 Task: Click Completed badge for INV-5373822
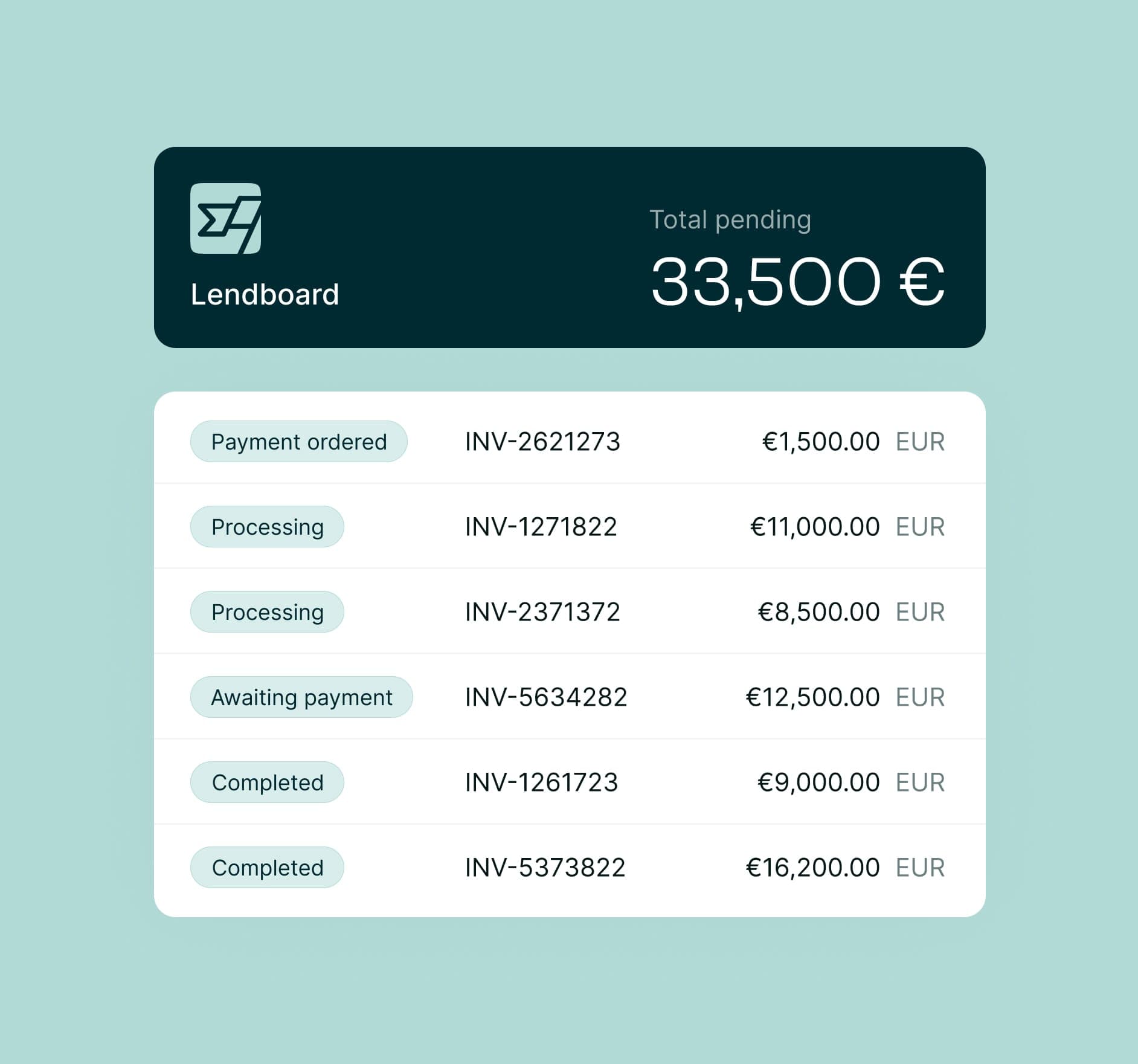coord(267,868)
